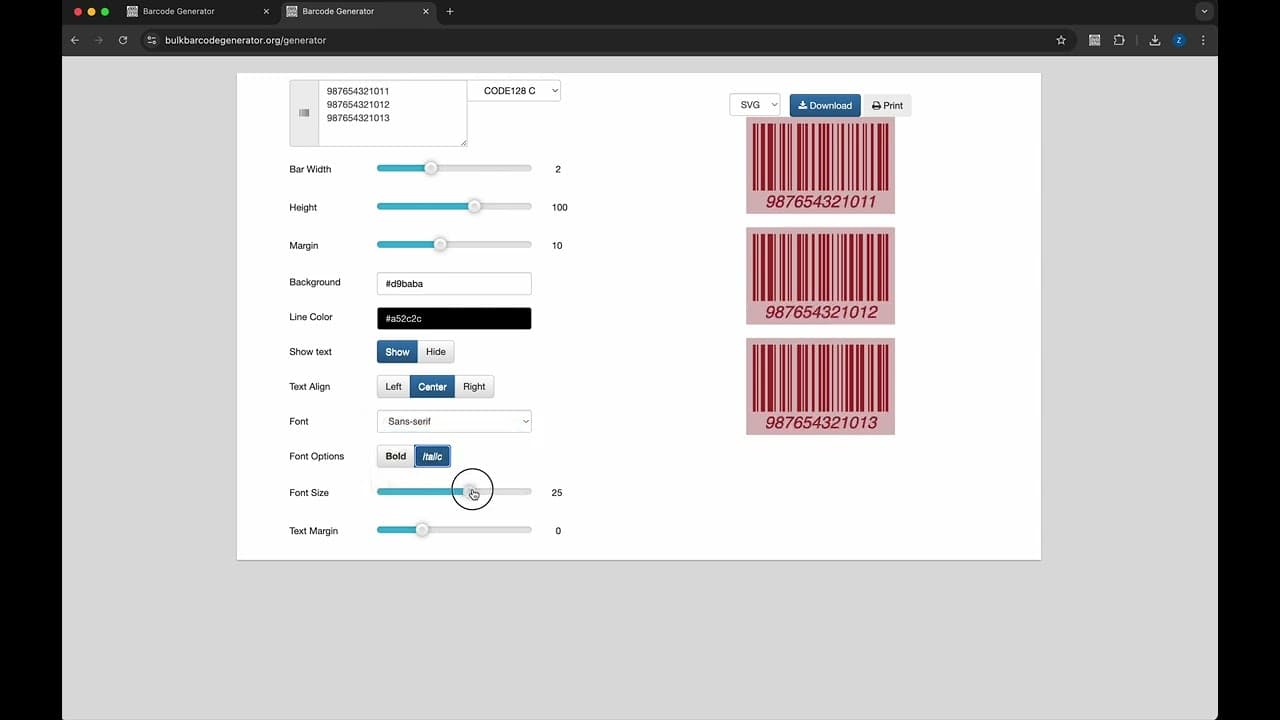The height and width of the screenshot is (720, 1280).
Task: Click the Margin value 10
Action: click(557, 246)
